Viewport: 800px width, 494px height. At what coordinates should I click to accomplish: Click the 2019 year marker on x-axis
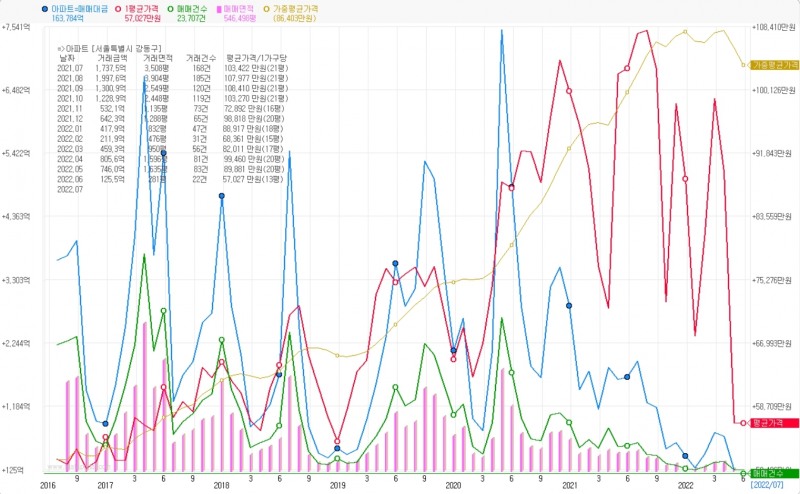coord(337,484)
